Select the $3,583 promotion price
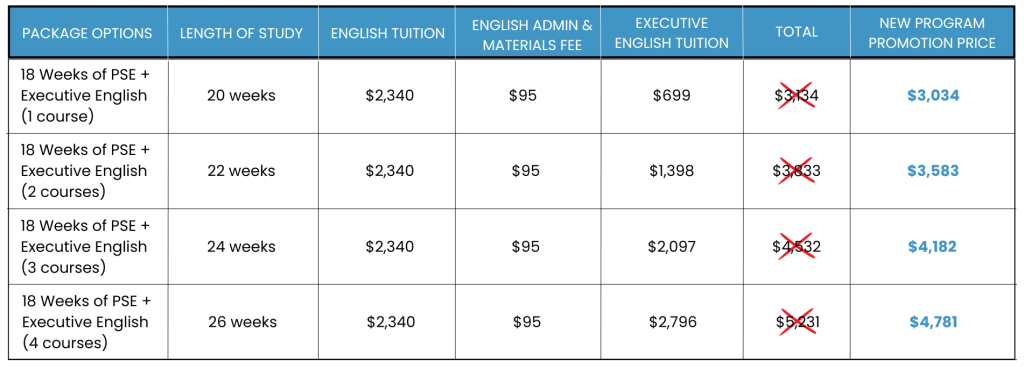 click(x=933, y=171)
